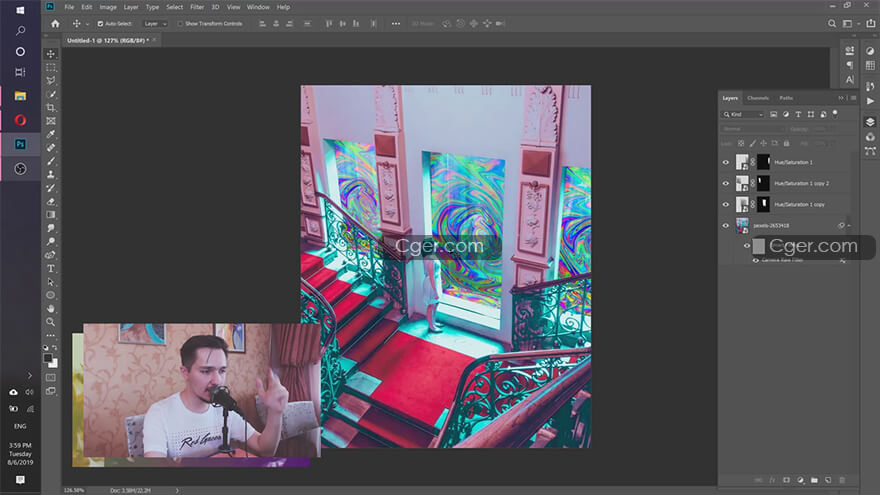Toggle Camera Raw Filter visibility eye
This screenshot has height=495, width=880.
pyautogui.click(x=755, y=260)
